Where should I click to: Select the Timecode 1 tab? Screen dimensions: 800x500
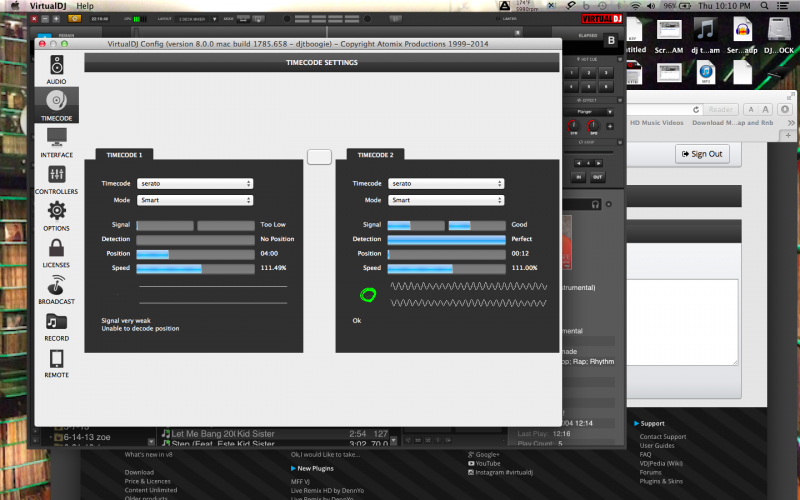point(124,155)
